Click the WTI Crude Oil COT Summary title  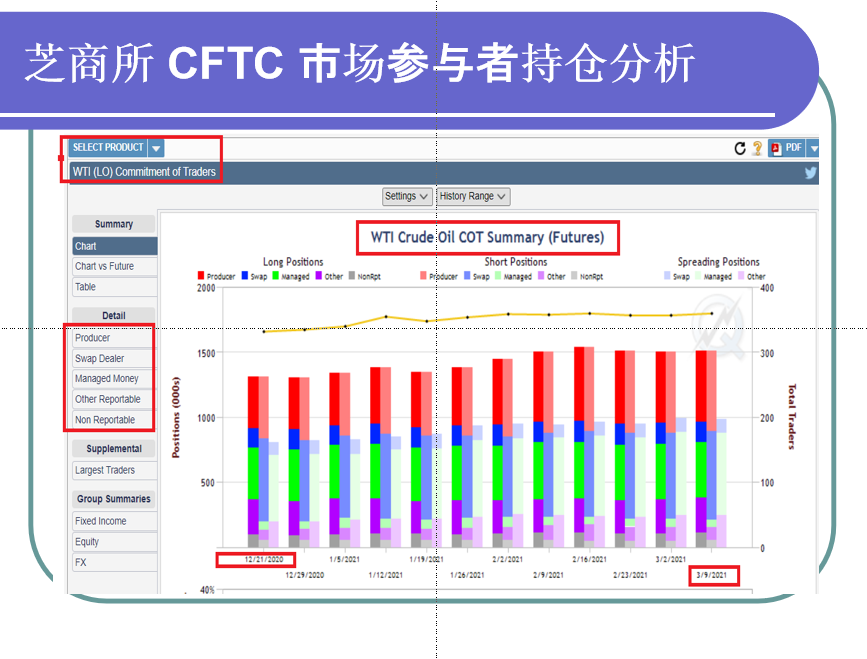[x=487, y=238]
